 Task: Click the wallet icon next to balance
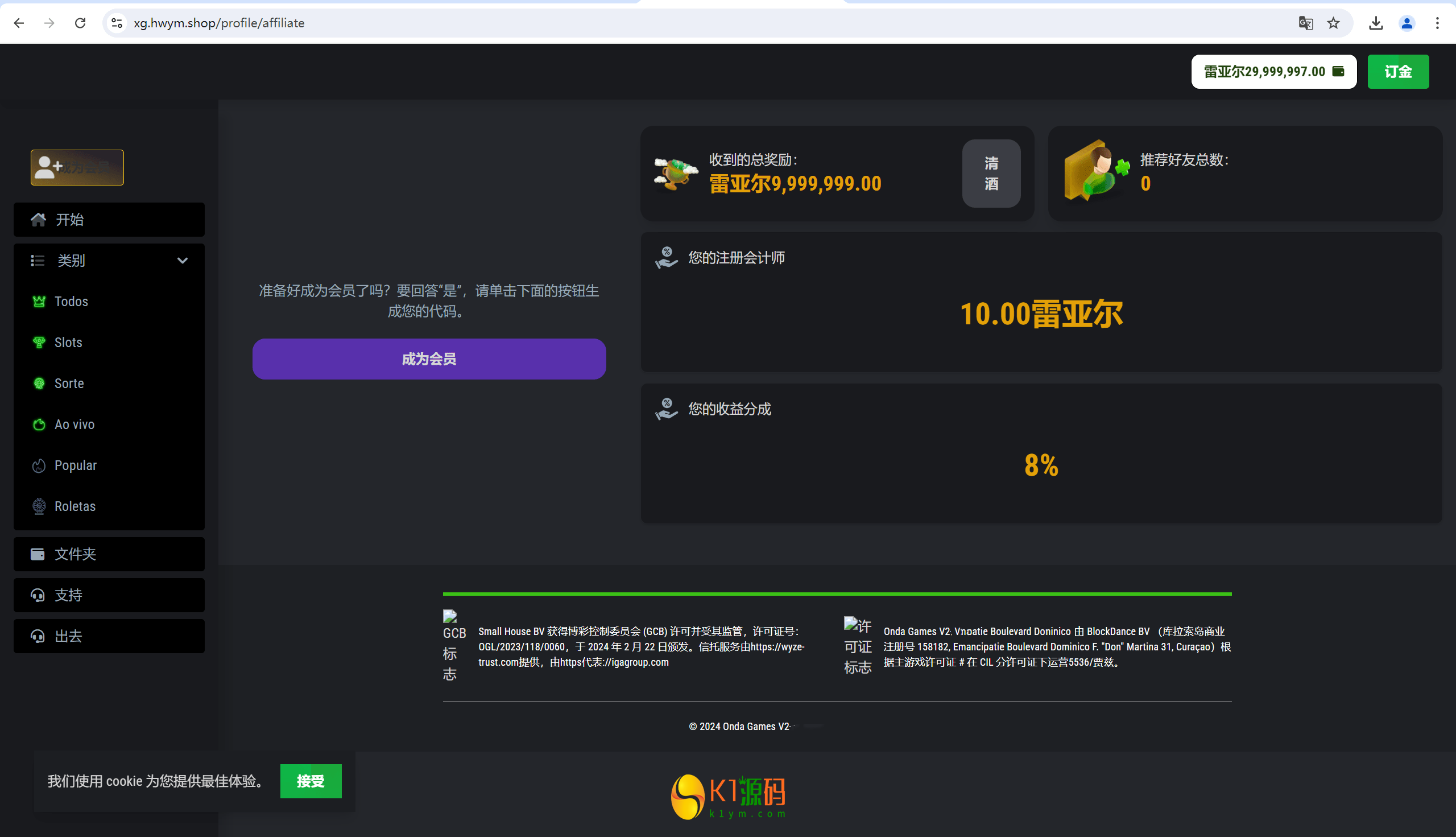click(x=1338, y=71)
